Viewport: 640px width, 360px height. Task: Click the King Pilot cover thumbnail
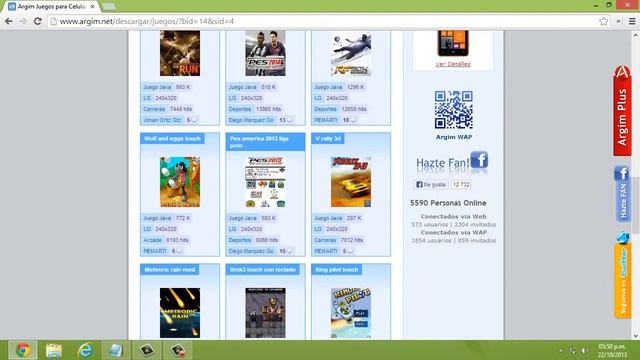(x=351, y=313)
